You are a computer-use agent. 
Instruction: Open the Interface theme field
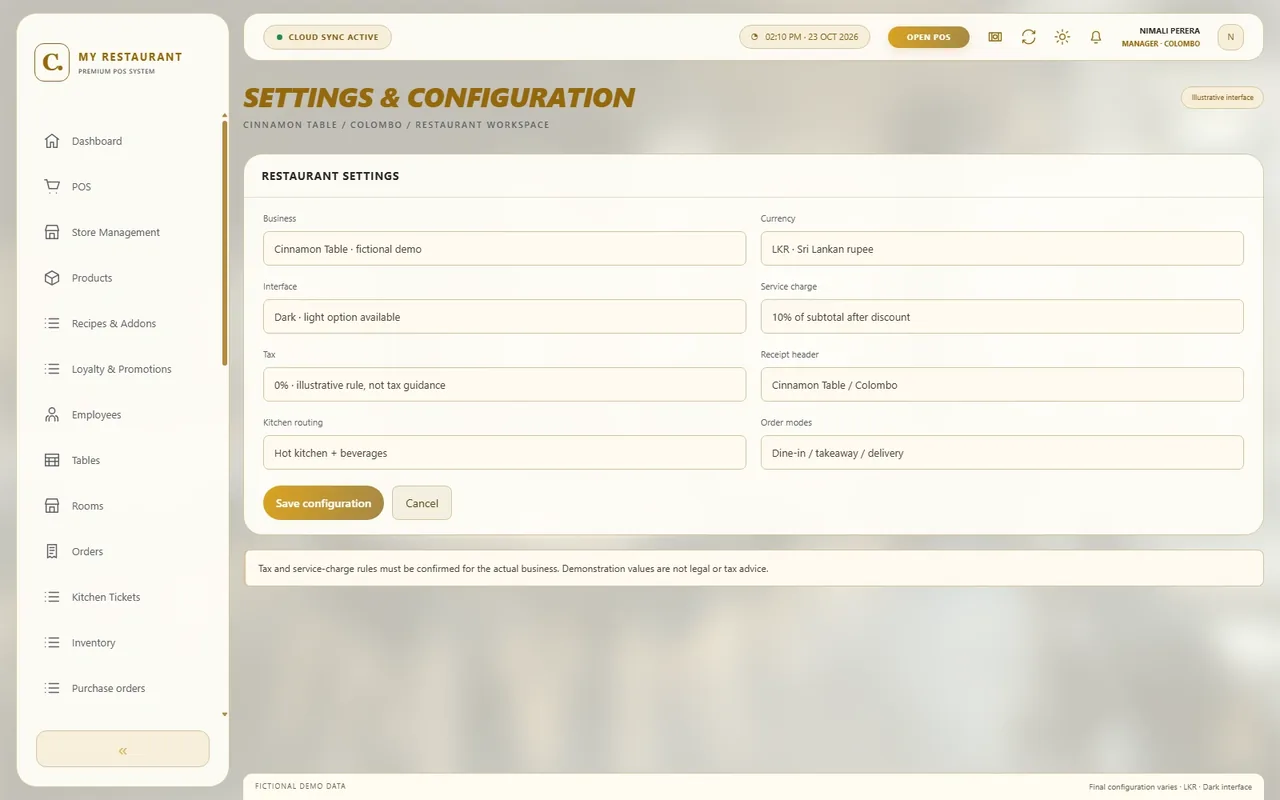(x=504, y=317)
